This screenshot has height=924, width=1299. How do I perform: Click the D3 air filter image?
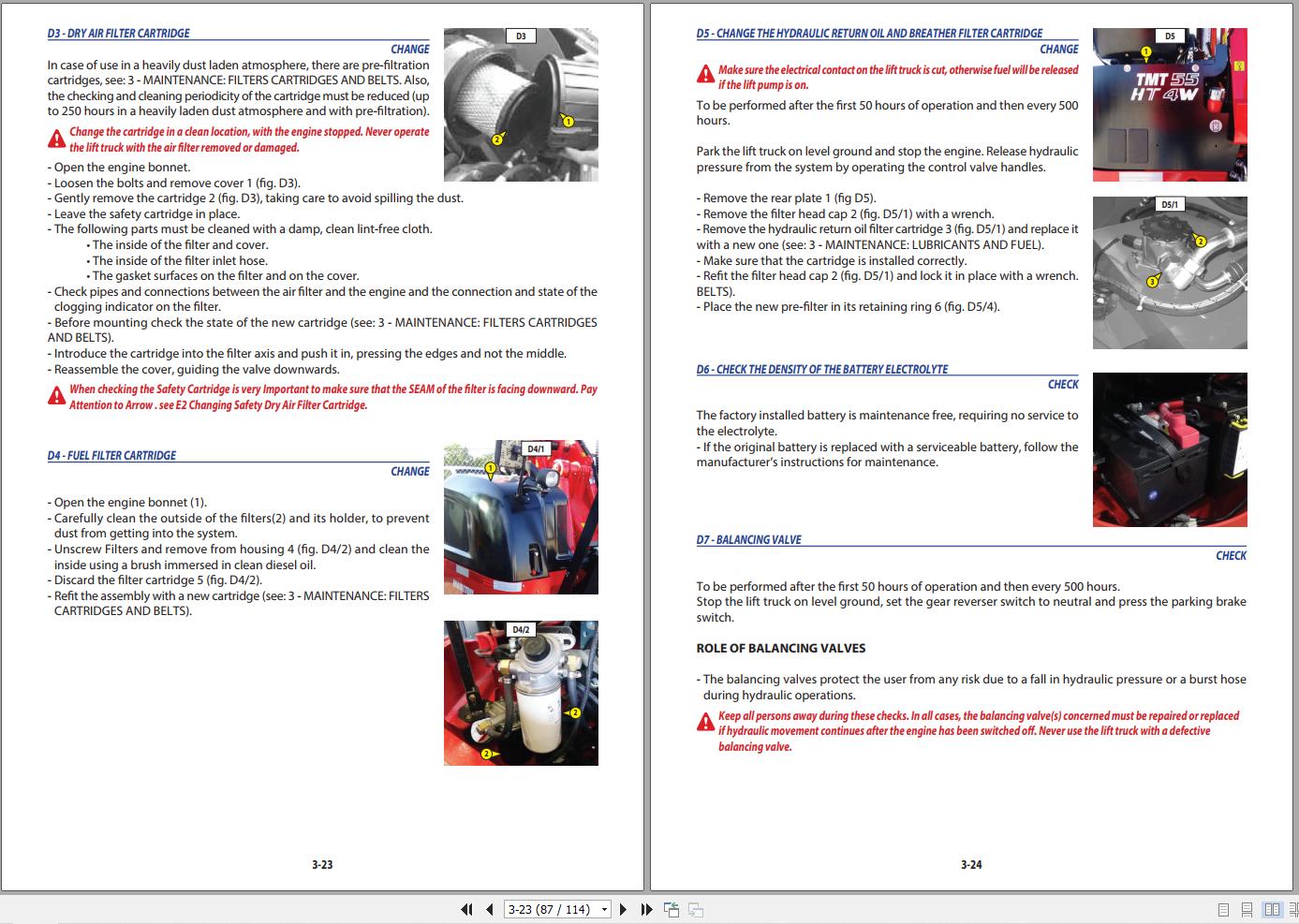point(521,103)
